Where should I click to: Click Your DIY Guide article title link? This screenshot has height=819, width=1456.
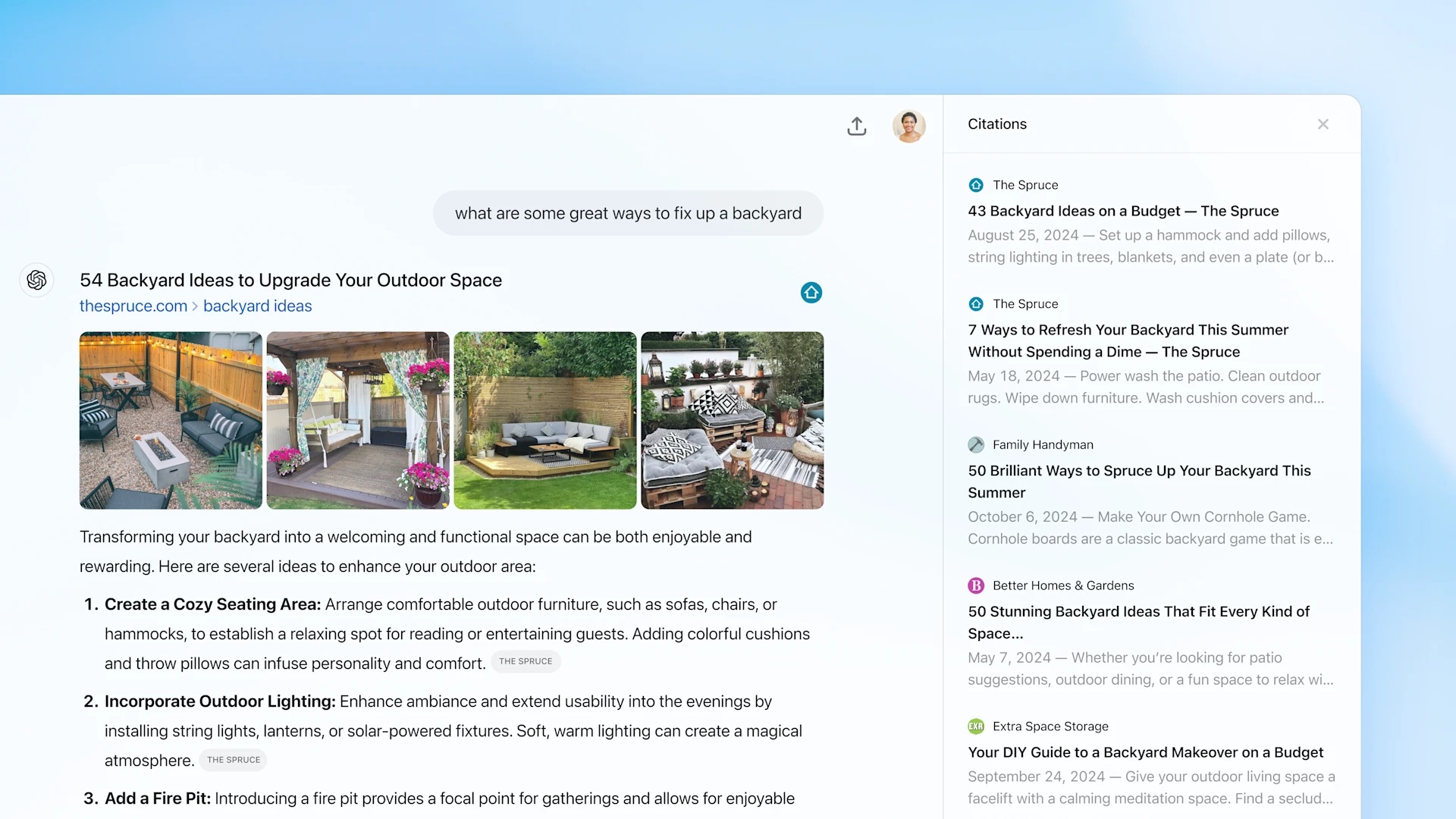point(1145,752)
